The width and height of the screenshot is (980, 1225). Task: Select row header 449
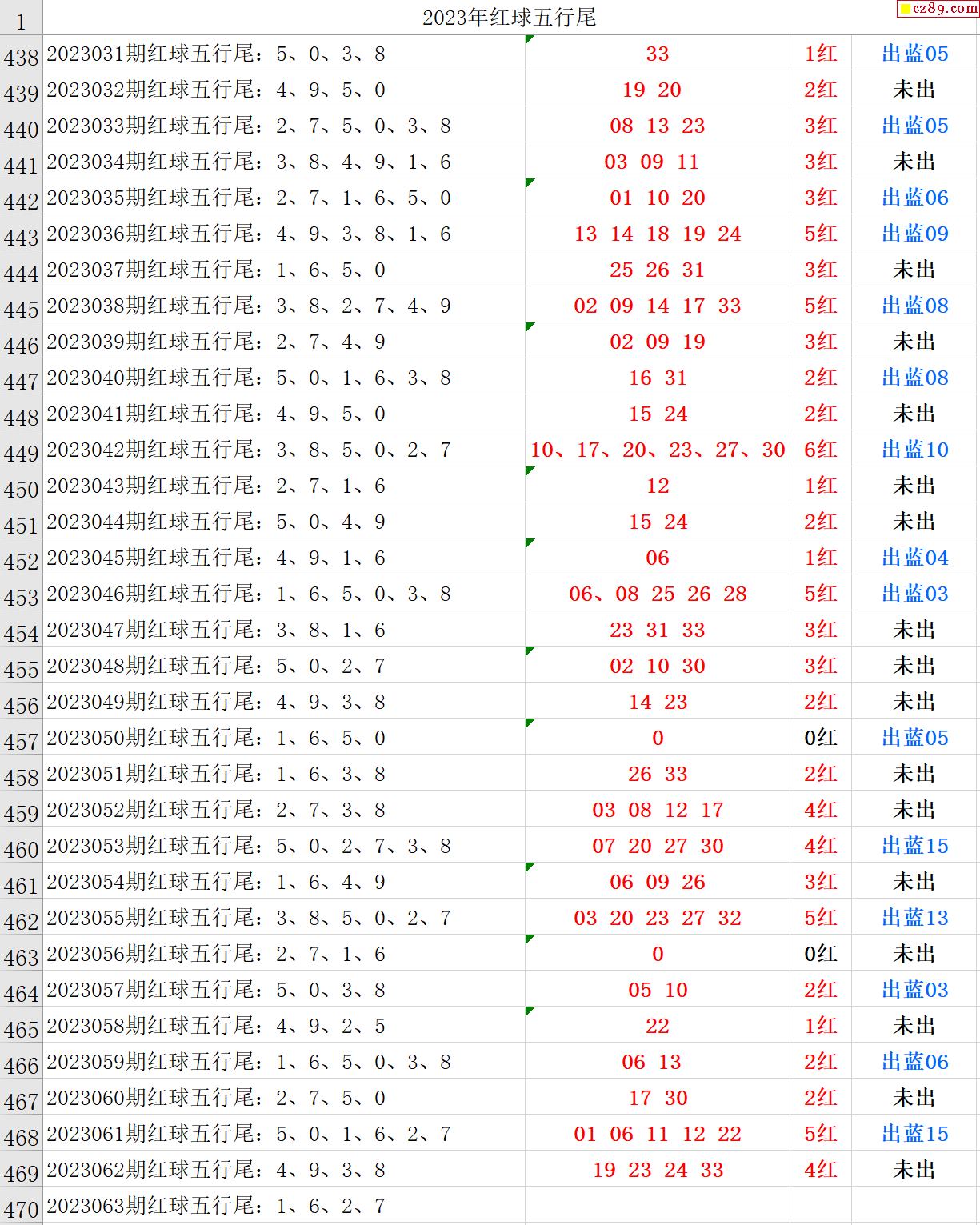click(x=21, y=450)
